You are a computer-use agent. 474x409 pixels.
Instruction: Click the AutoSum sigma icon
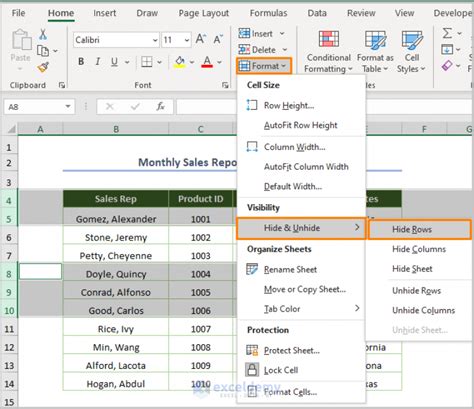point(447,33)
